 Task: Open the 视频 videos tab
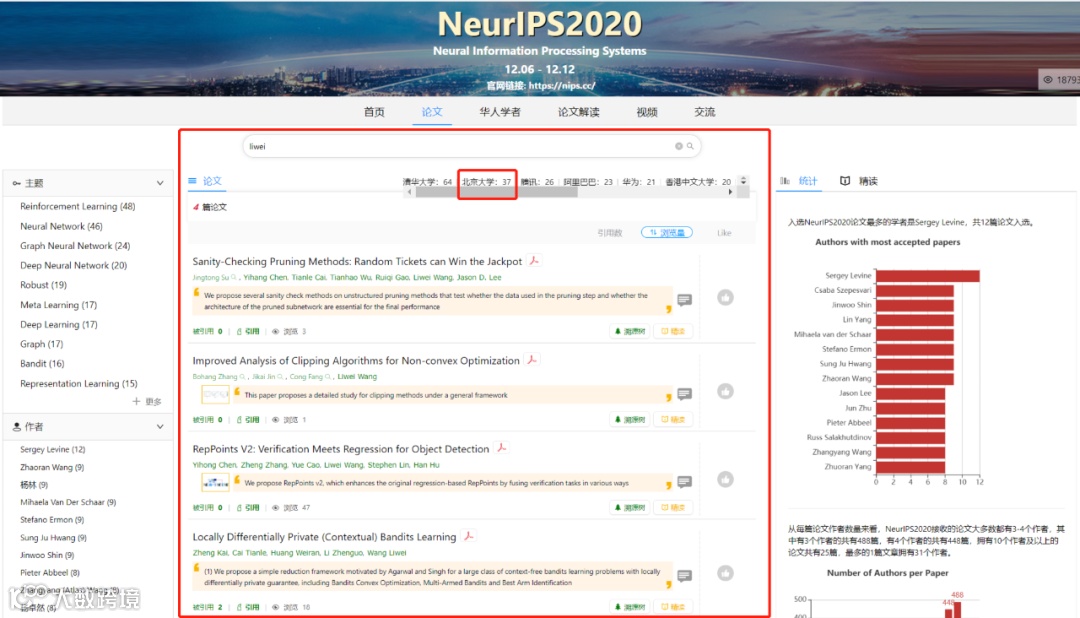coord(647,112)
